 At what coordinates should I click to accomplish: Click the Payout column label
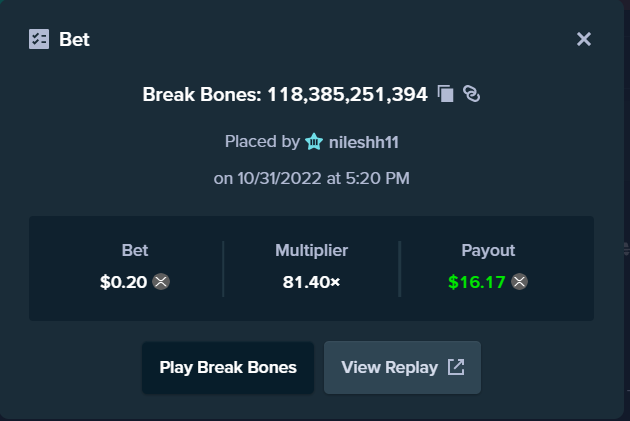[x=488, y=250]
